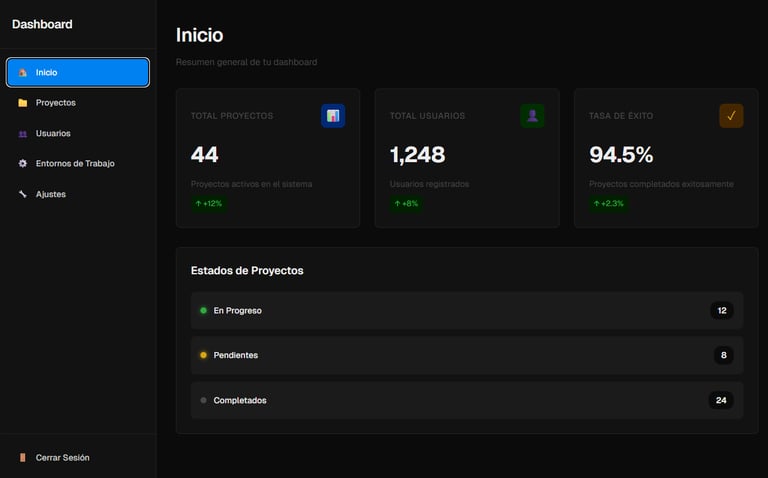Click the Estados de Proyectos heading
This screenshot has width=768, height=478.
tap(247, 270)
